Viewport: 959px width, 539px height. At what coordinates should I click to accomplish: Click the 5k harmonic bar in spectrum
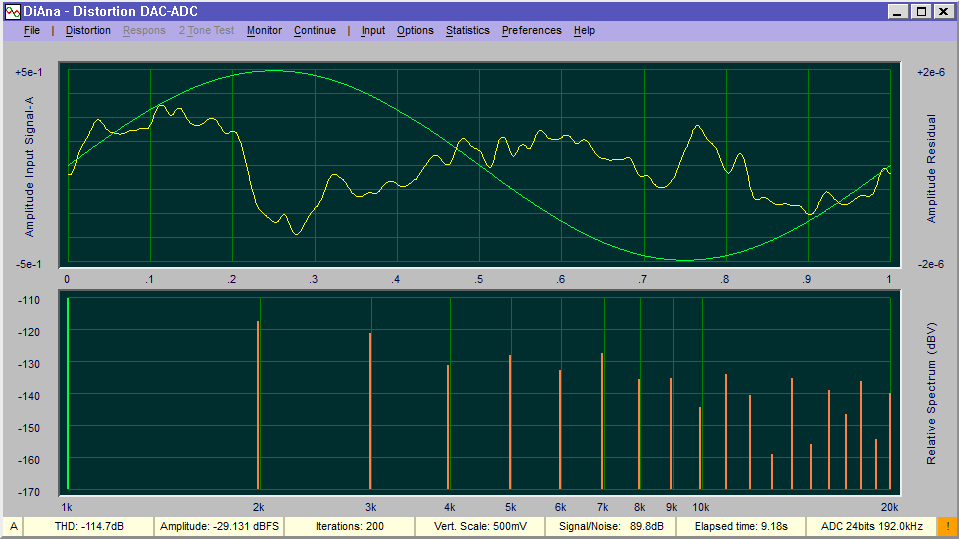pos(510,422)
